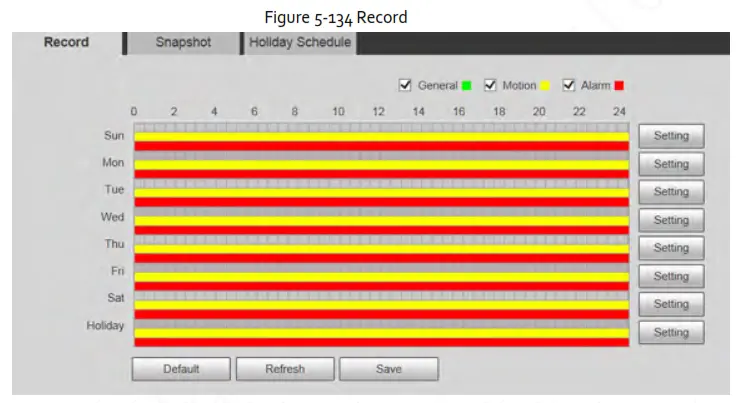Click Sunday's red alarm timeline bar
The height and width of the screenshot is (403, 736).
(x=382, y=146)
